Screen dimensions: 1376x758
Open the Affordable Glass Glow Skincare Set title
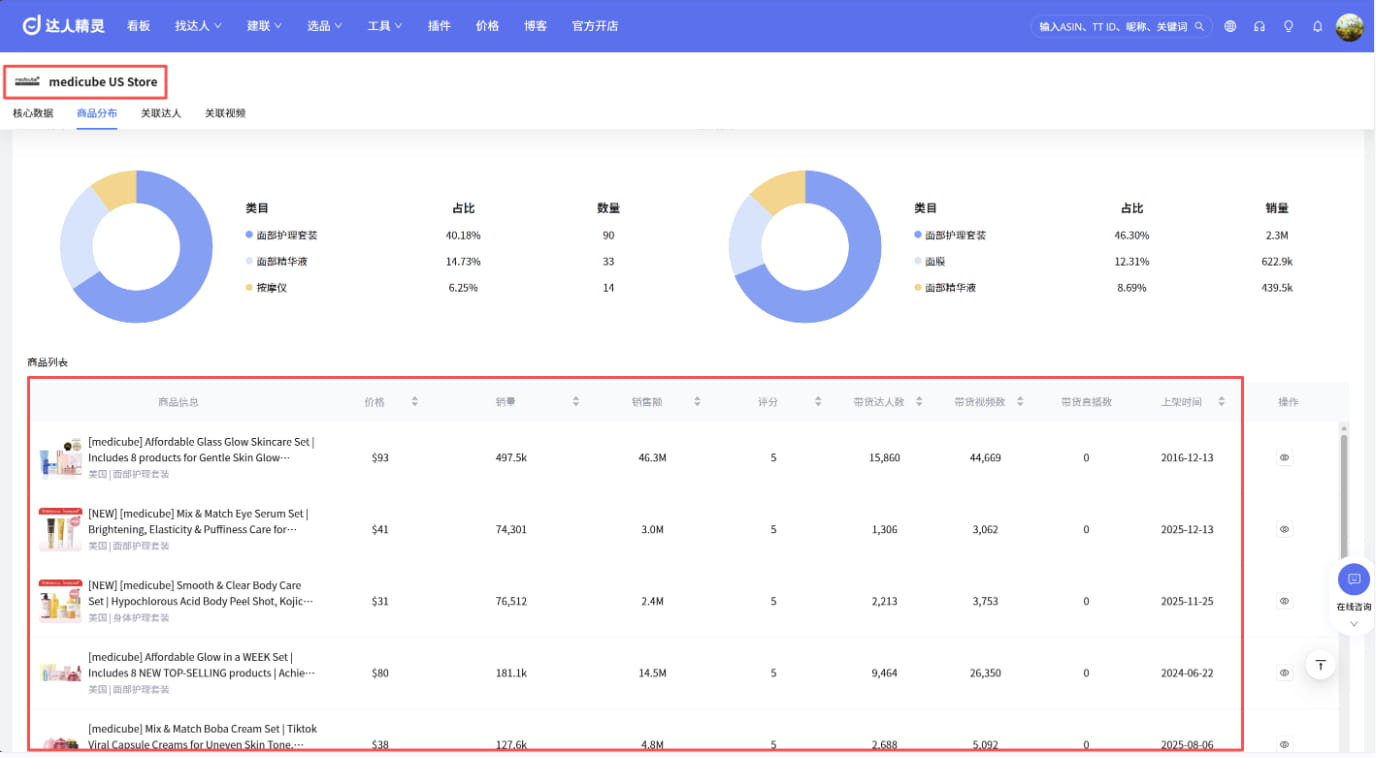point(201,450)
